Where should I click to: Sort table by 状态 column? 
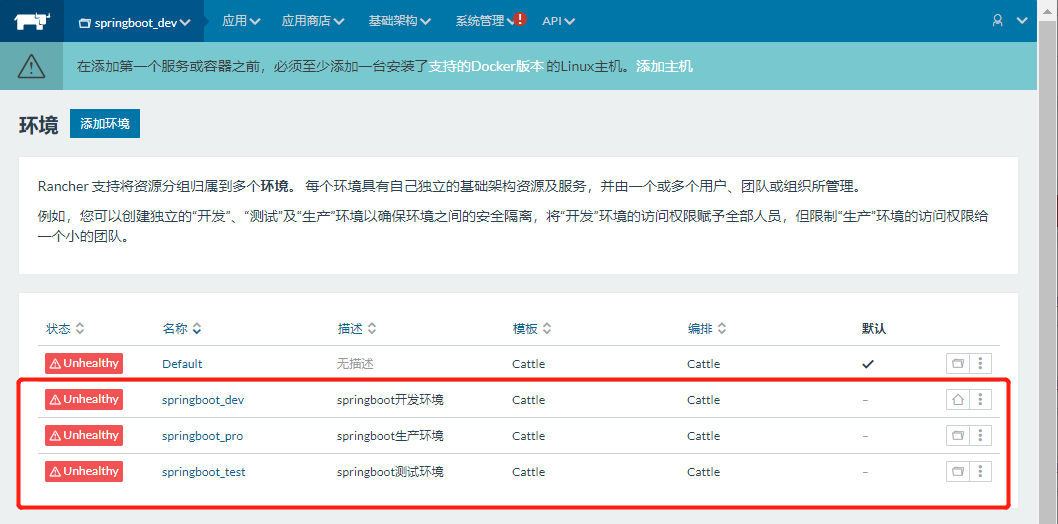click(65, 328)
